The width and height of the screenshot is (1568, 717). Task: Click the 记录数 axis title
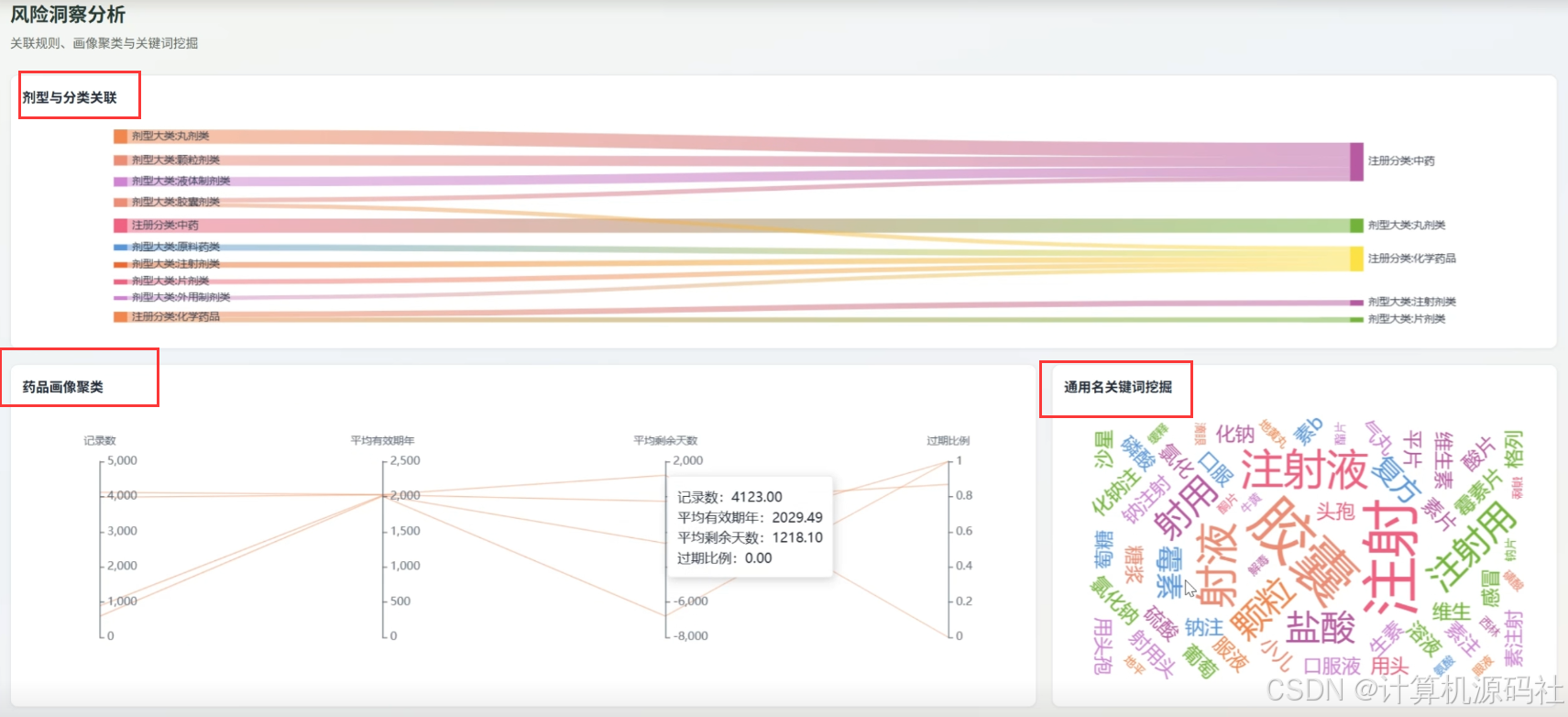pyautogui.click(x=100, y=441)
